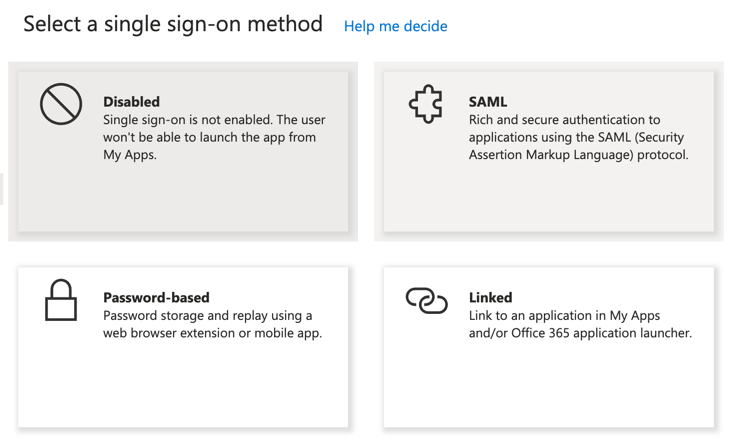The image size is (751, 448).
Task: Click the Disabled circle-slash icon
Action: click(x=61, y=104)
